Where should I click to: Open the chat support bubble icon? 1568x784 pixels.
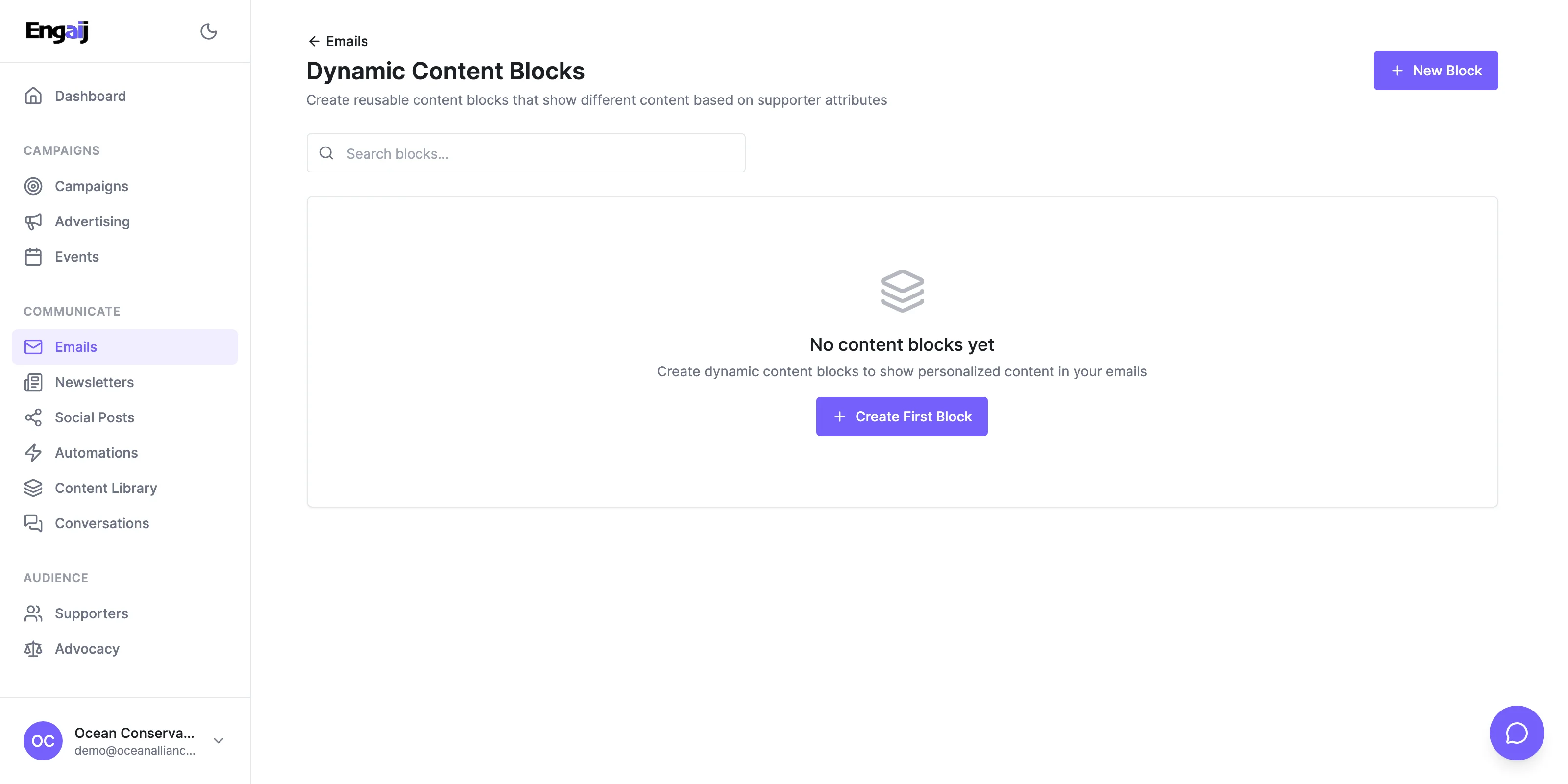(x=1516, y=733)
